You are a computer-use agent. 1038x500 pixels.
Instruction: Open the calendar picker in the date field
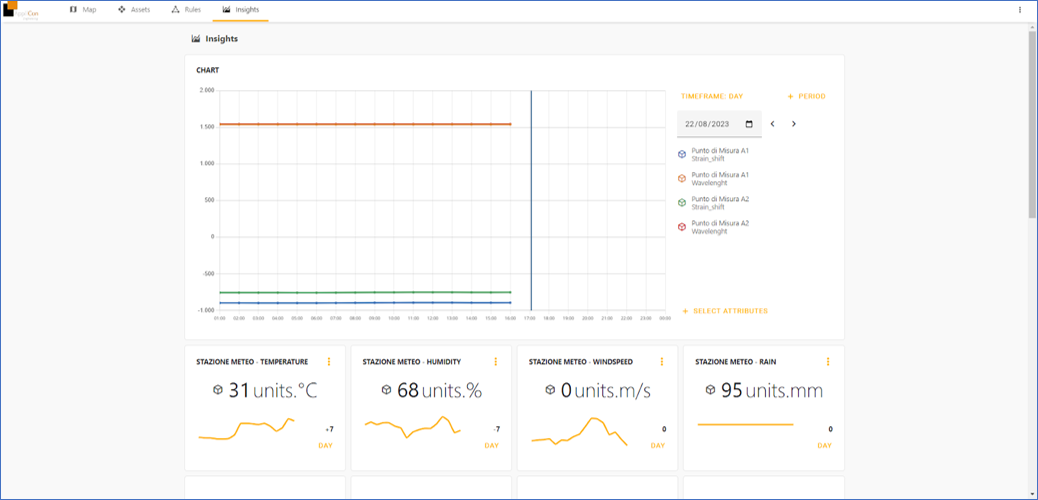tap(749, 124)
